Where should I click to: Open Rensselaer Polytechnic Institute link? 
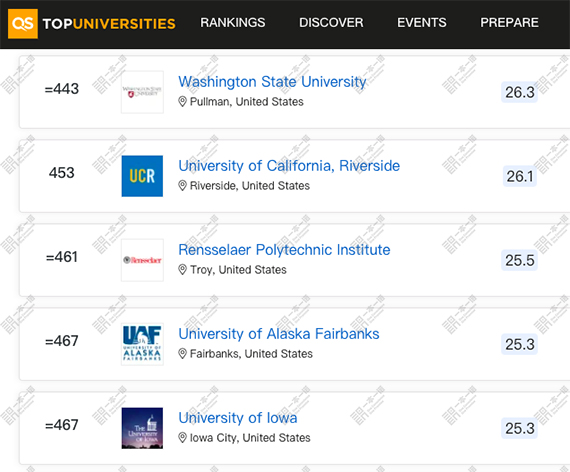point(284,250)
